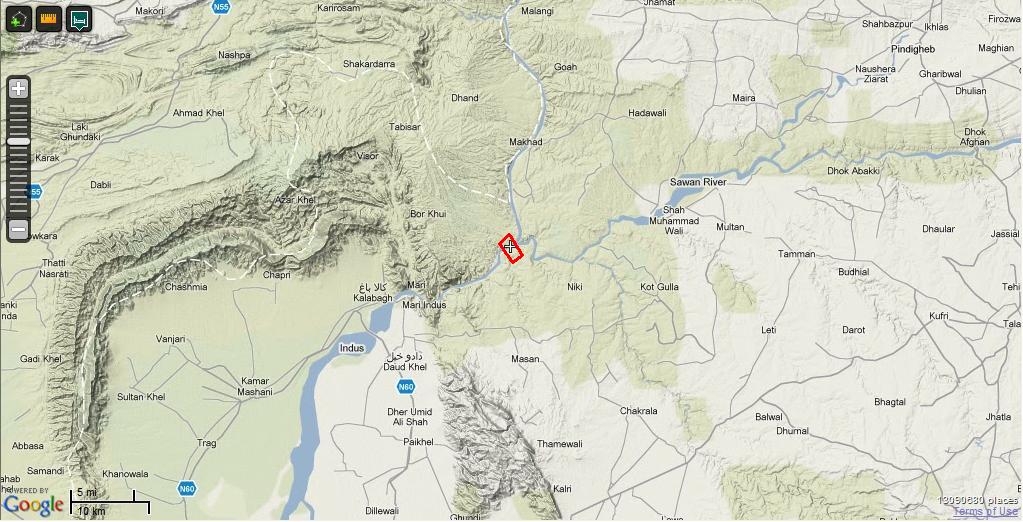1023x522 pixels.
Task: Click the map scale bar
Action: tap(110, 501)
